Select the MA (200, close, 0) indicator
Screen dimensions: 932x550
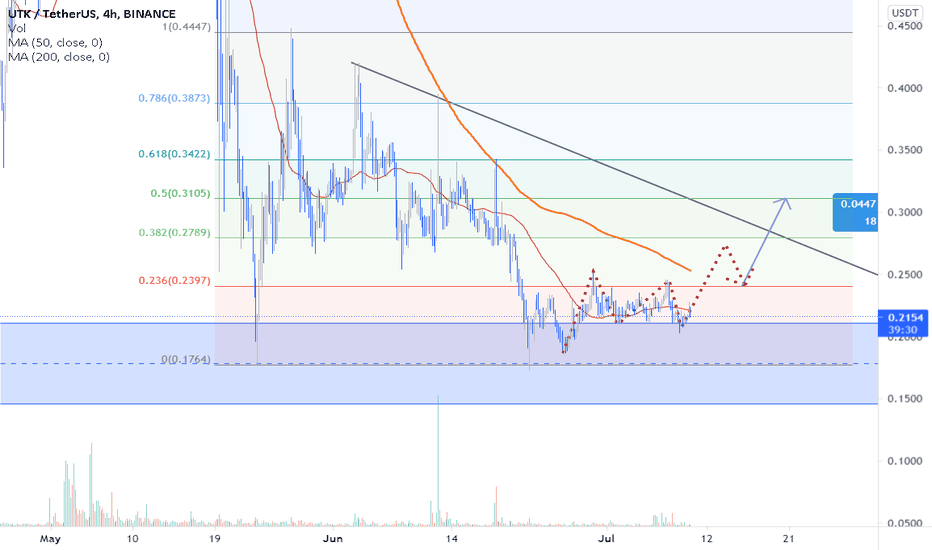coord(59,57)
